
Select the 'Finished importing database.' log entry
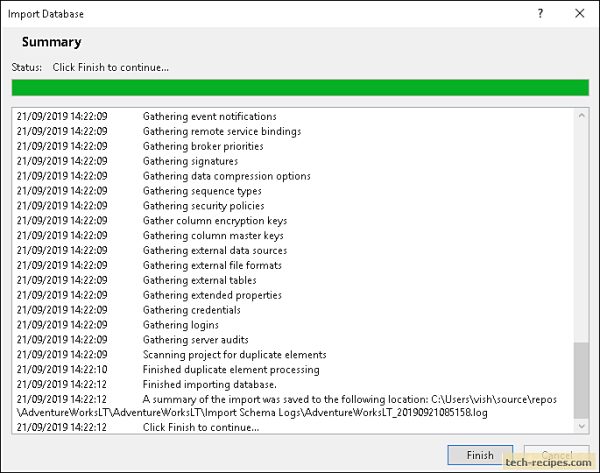pyautogui.click(x=209, y=384)
